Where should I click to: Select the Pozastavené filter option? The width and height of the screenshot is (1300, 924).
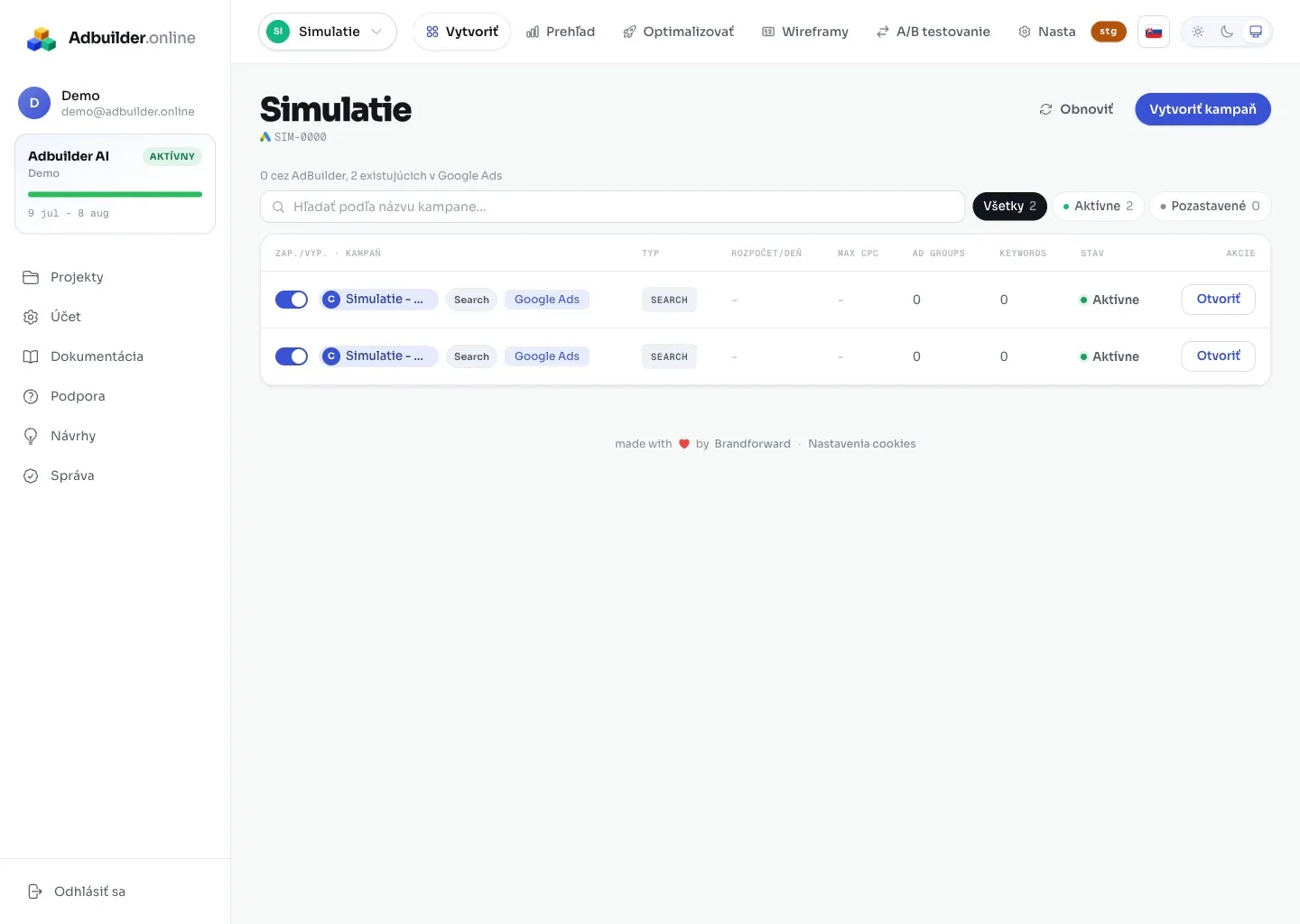tap(1210, 207)
